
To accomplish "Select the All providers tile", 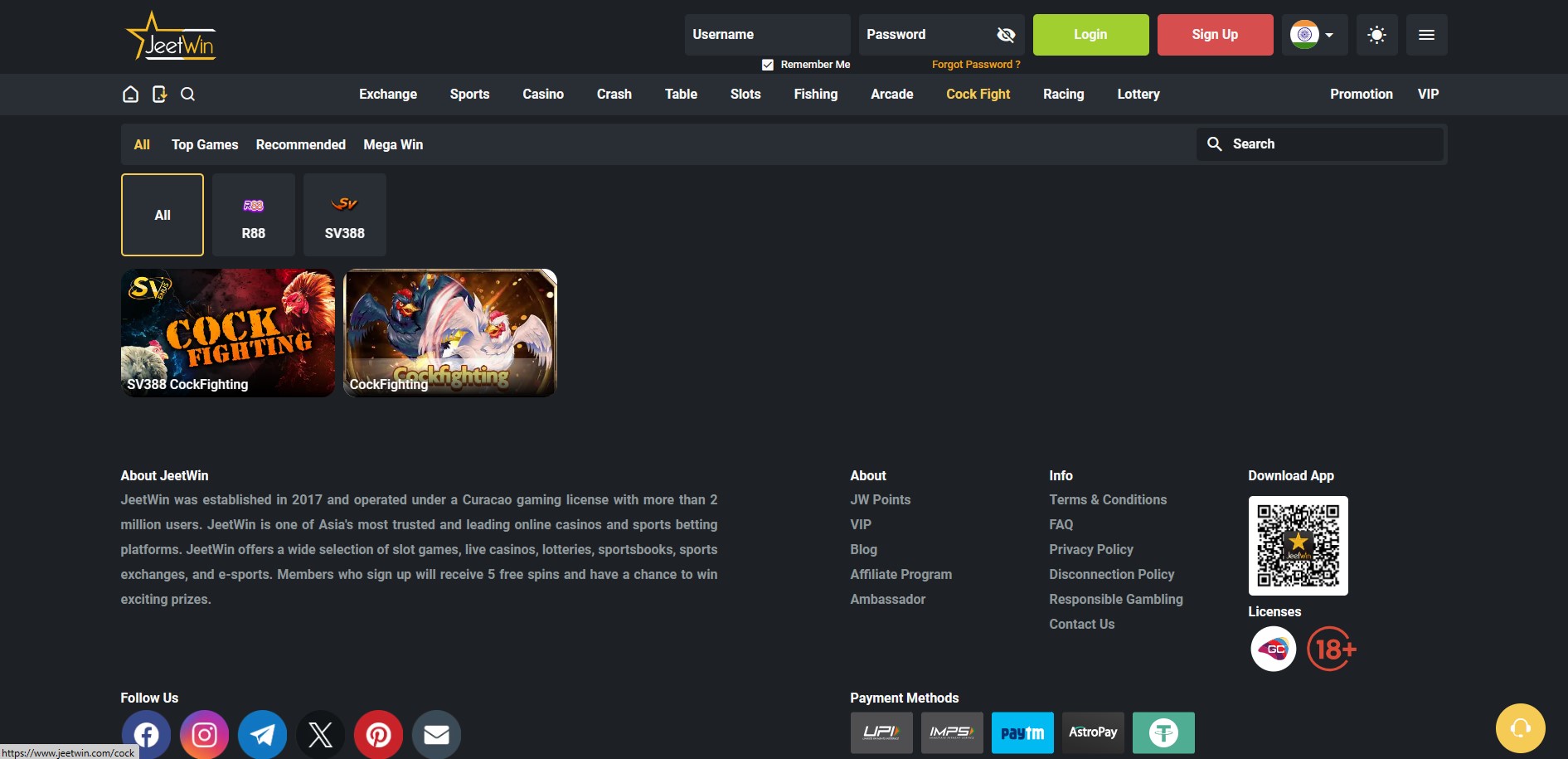I will [x=163, y=215].
